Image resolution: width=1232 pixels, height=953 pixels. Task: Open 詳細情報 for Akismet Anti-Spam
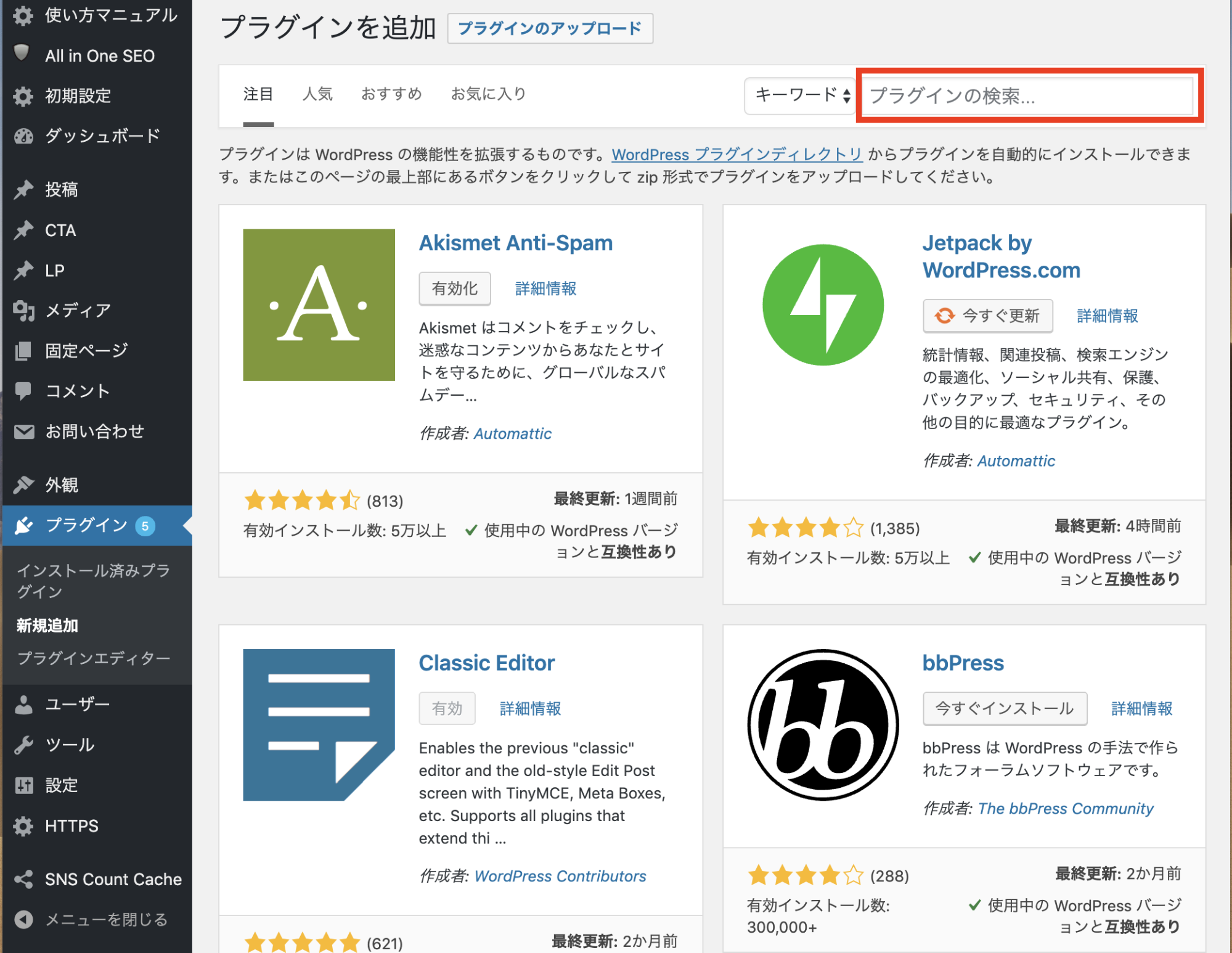545,288
